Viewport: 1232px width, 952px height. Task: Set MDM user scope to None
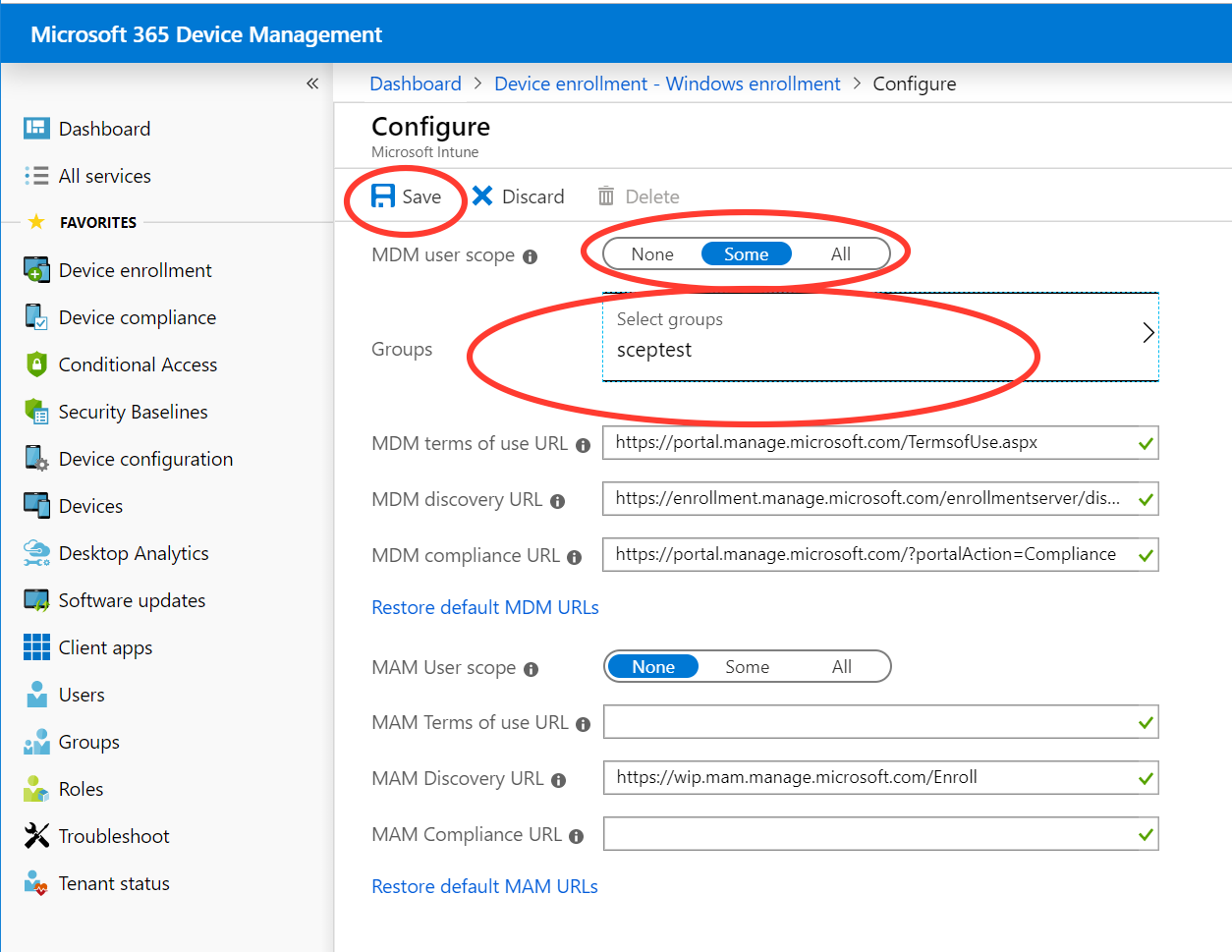pos(652,254)
